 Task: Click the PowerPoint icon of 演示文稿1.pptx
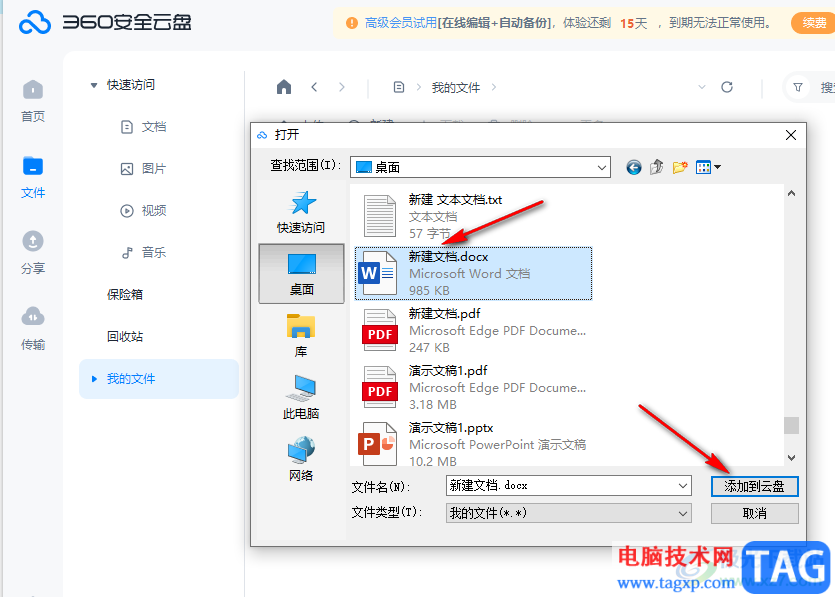(x=378, y=444)
